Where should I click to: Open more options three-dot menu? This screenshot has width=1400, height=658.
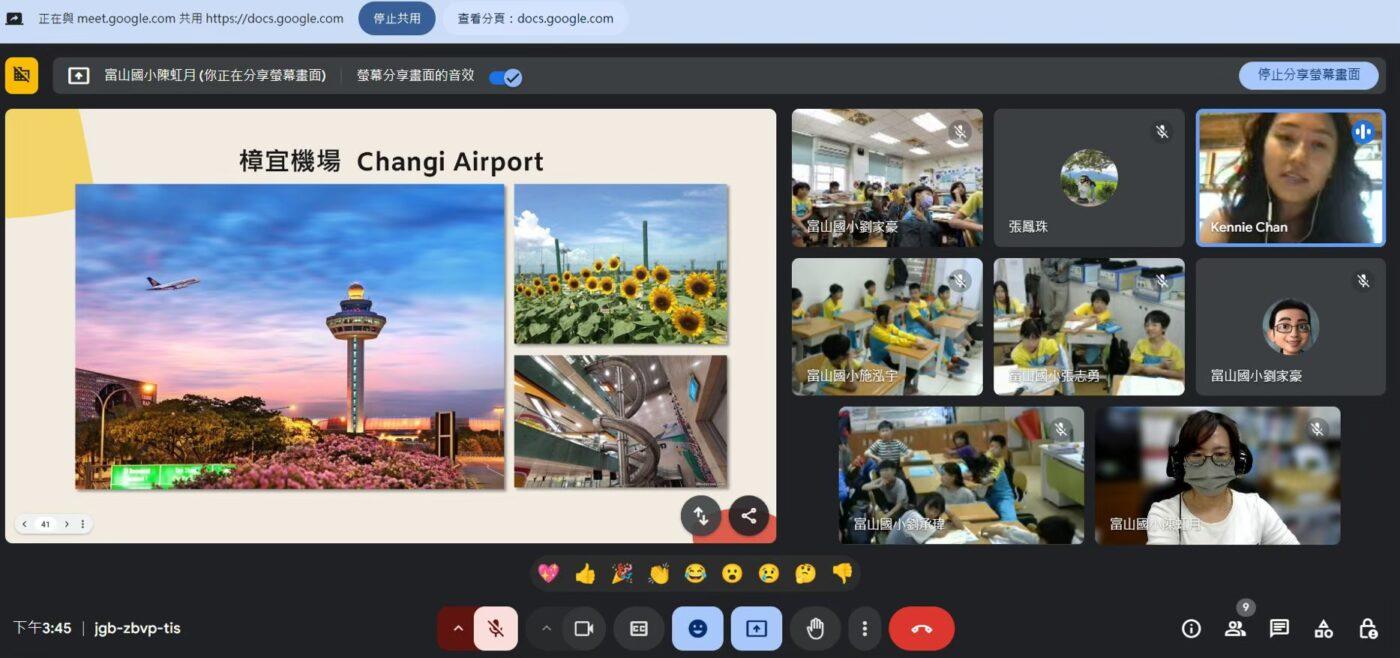click(864, 629)
